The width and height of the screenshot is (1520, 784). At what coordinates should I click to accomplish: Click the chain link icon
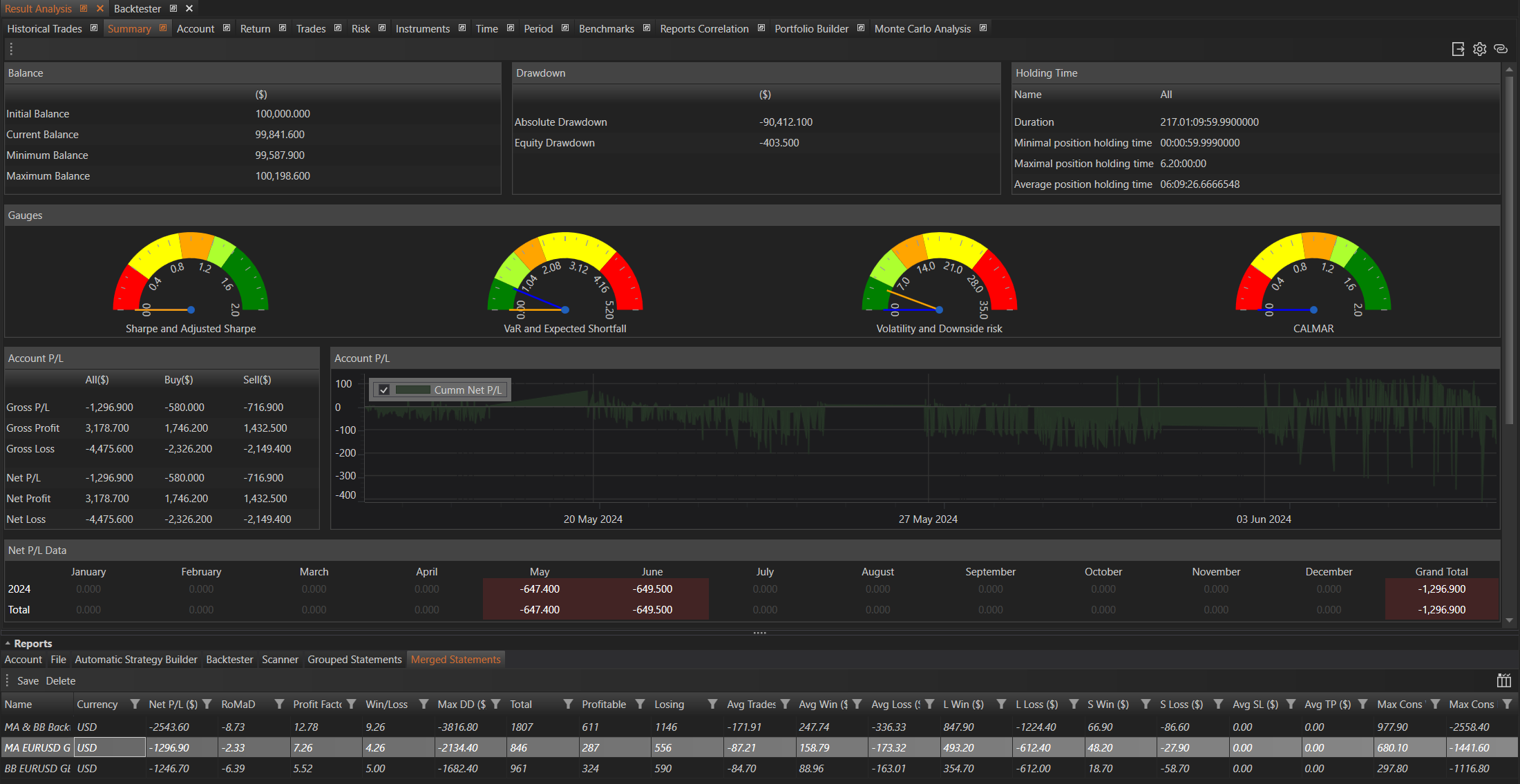click(x=1501, y=49)
